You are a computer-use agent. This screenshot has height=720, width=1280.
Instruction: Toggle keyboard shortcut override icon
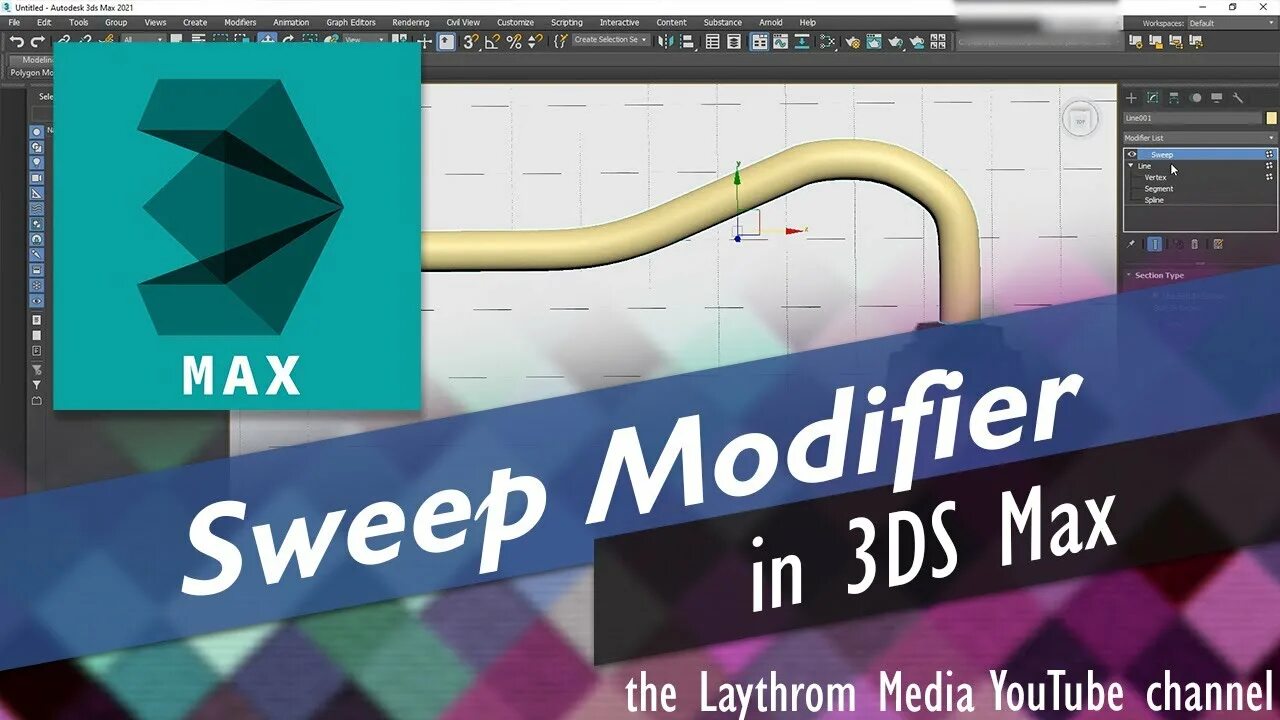446,41
